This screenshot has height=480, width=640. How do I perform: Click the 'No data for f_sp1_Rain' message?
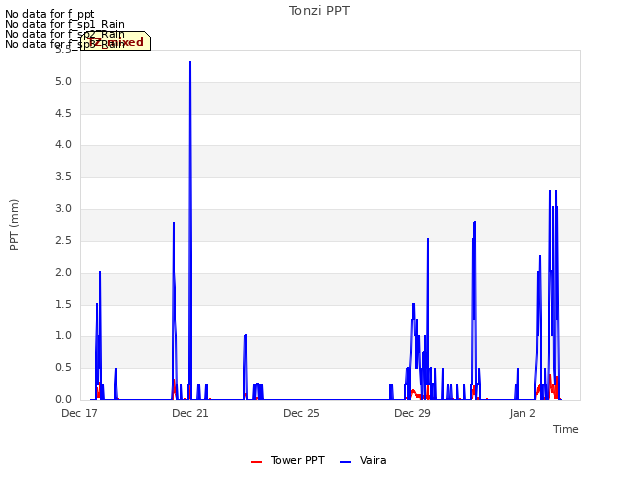(64, 24)
